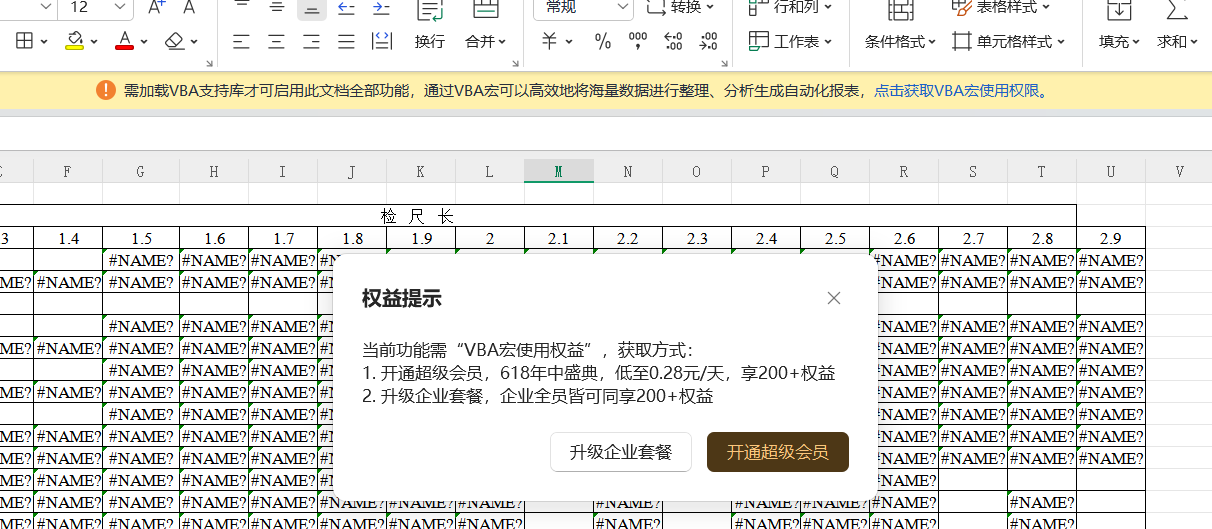
Task: Decrease decimal places icon
Action: [708, 41]
